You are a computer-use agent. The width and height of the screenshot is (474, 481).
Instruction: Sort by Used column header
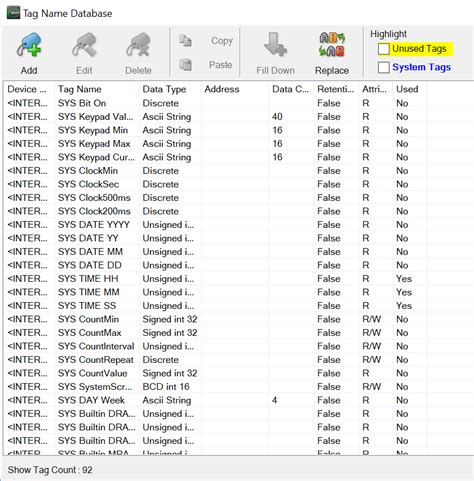click(x=409, y=89)
